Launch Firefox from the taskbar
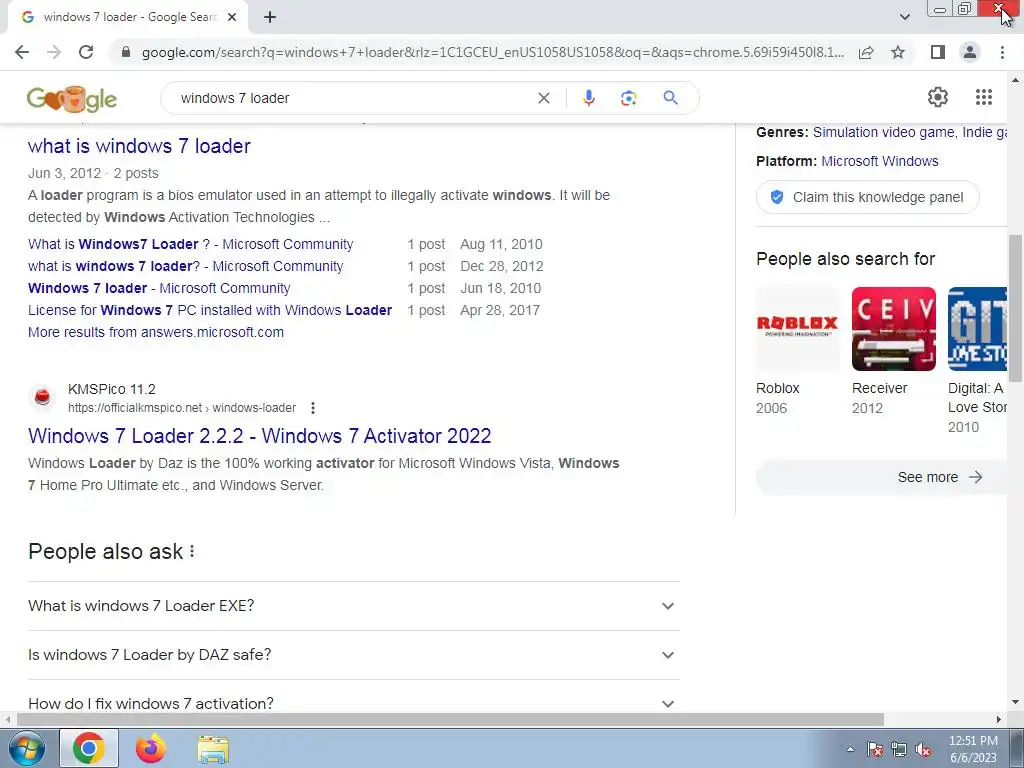Image resolution: width=1024 pixels, height=768 pixels. coord(151,748)
